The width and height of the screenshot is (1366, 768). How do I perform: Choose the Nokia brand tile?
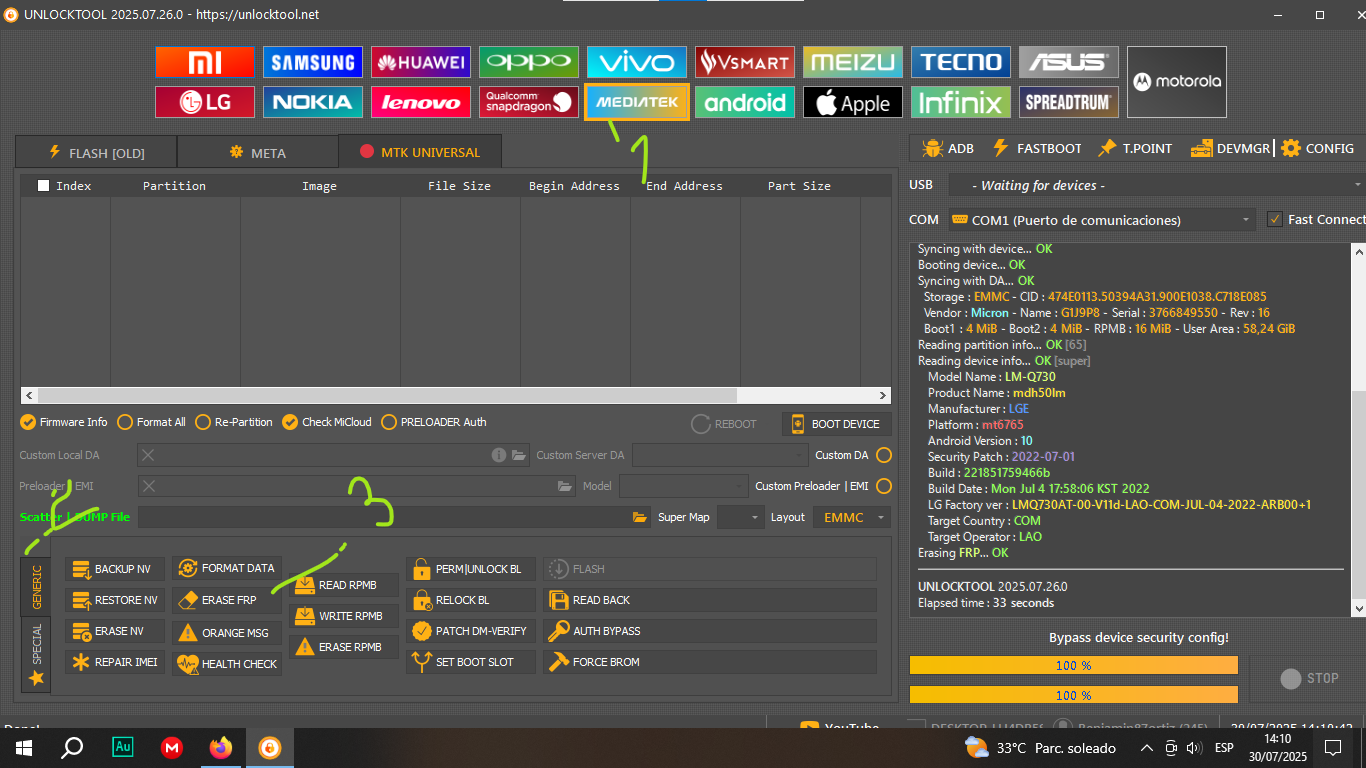313,102
